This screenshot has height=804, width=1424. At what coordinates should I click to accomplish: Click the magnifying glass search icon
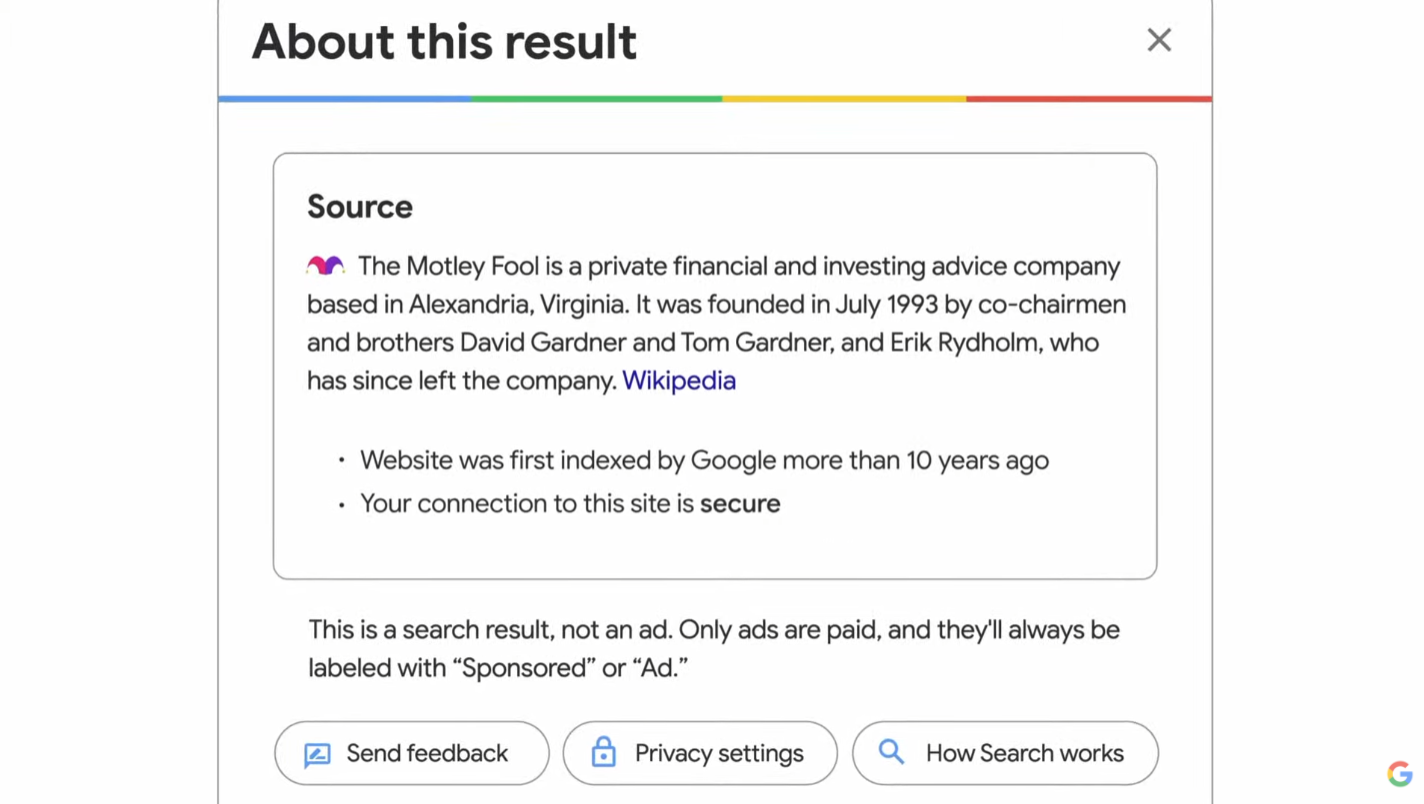[x=890, y=752]
